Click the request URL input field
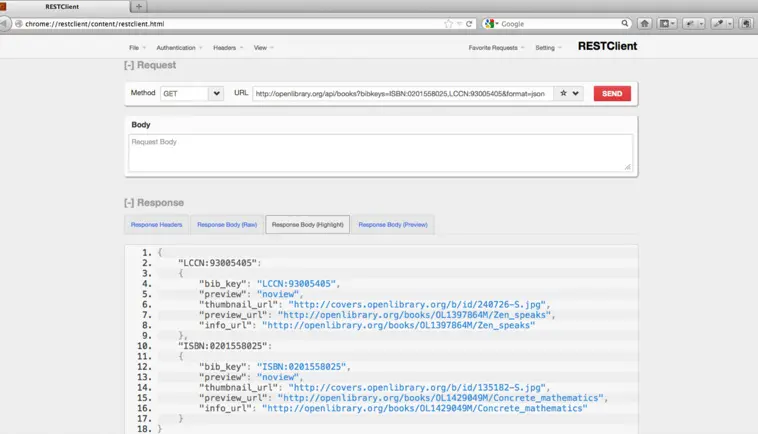 tap(402, 93)
